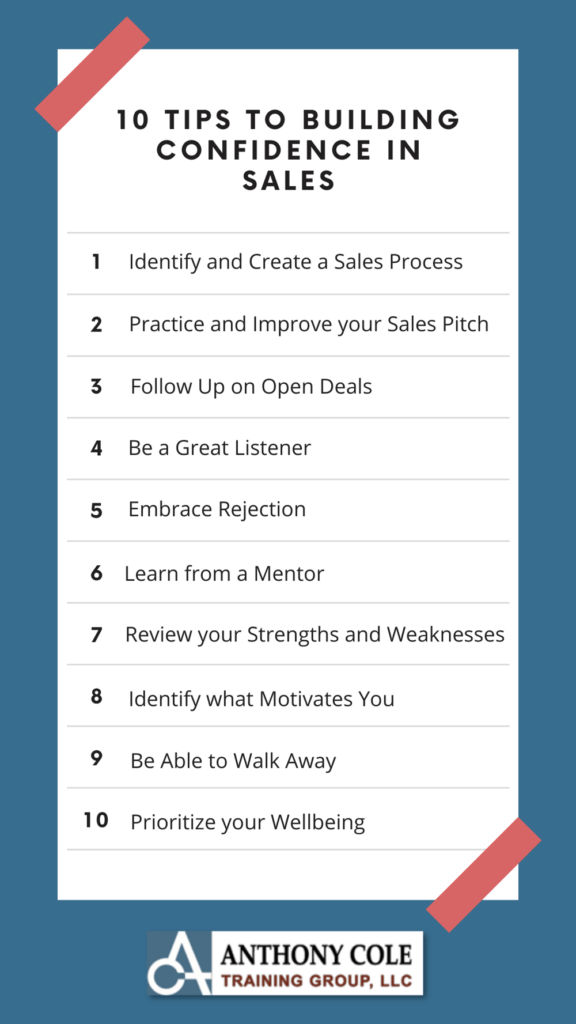Click "Identify what Motivates You" text
The width and height of the screenshot is (576, 1024).
tap(261, 699)
